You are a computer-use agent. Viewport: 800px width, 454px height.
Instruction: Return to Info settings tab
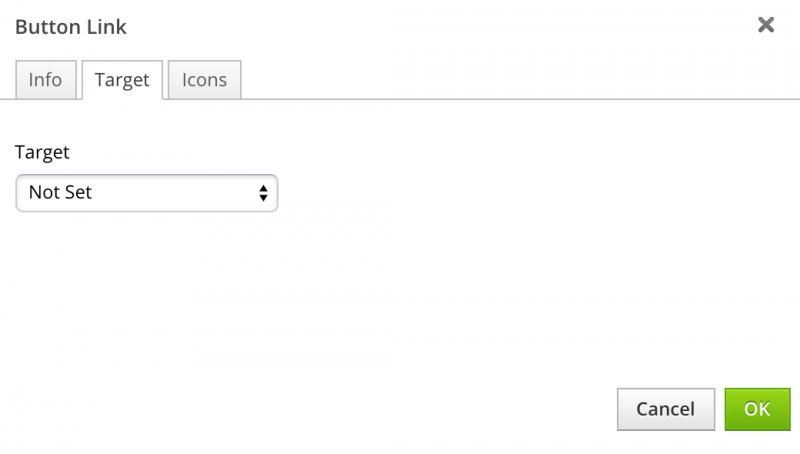point(45,80)
